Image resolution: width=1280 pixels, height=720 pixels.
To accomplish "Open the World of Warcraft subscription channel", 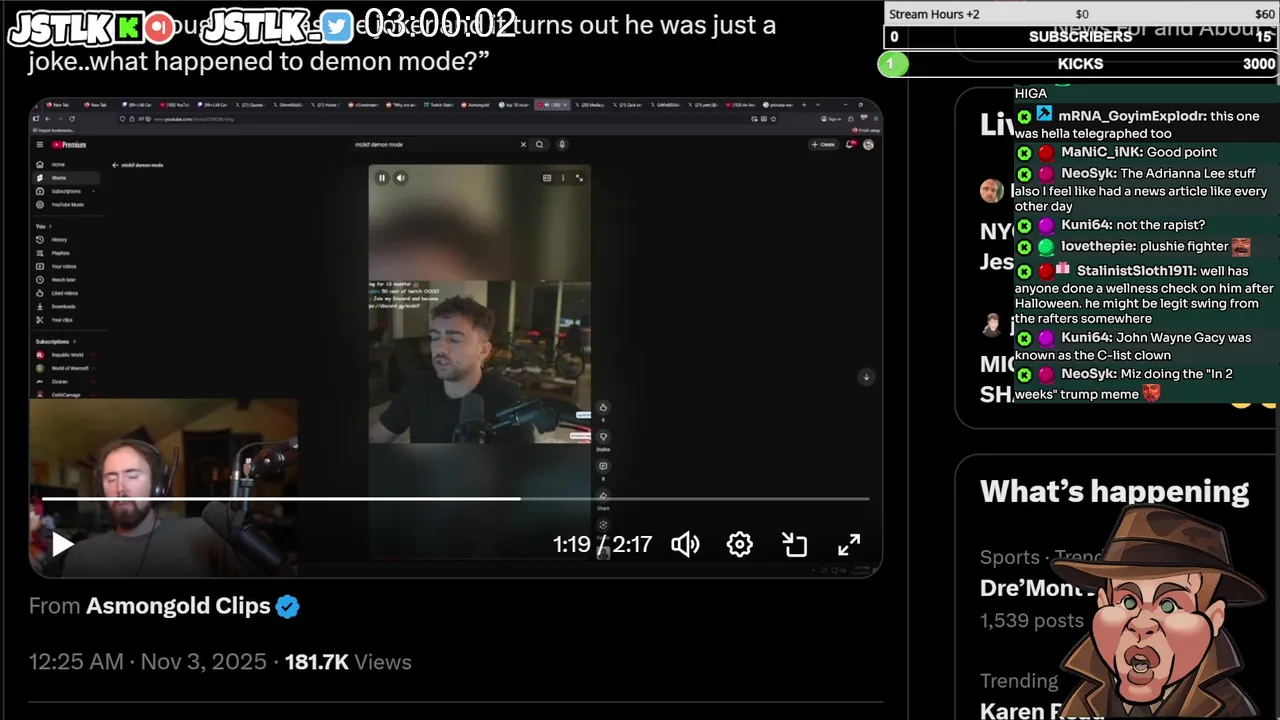I will click(64, 368).
